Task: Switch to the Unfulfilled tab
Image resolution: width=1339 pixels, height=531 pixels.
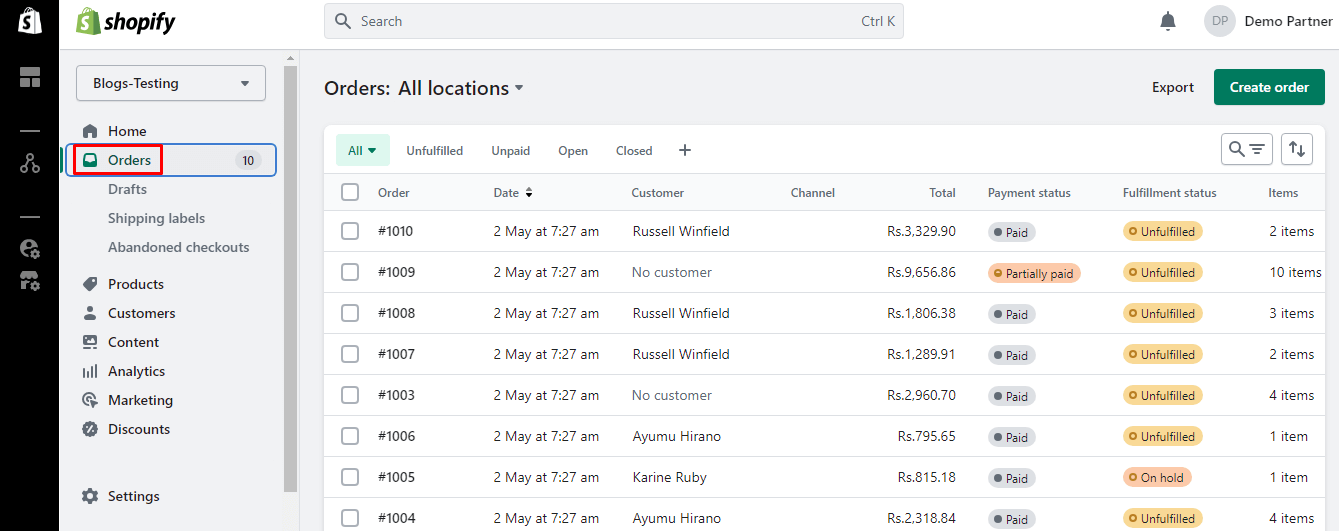Action: click(434, 151)
